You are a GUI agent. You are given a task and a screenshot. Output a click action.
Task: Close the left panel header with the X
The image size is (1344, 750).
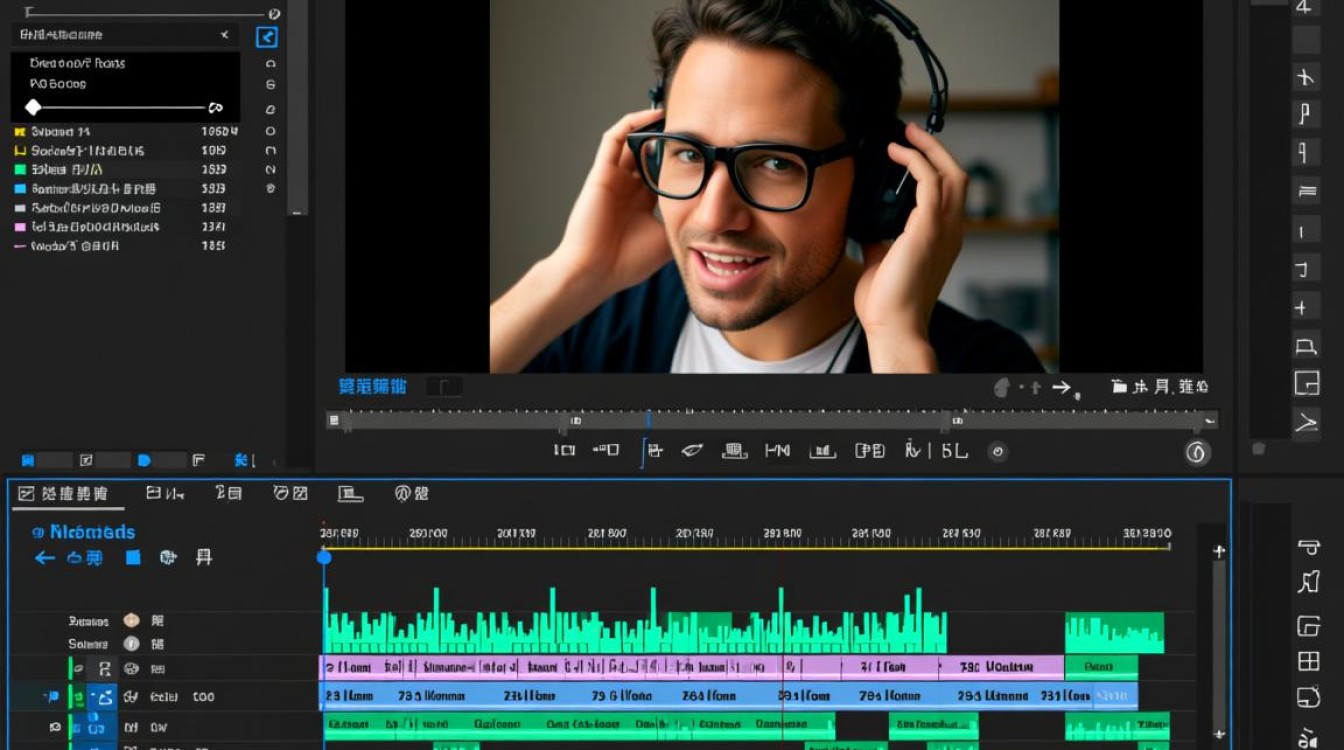(224, 35)
